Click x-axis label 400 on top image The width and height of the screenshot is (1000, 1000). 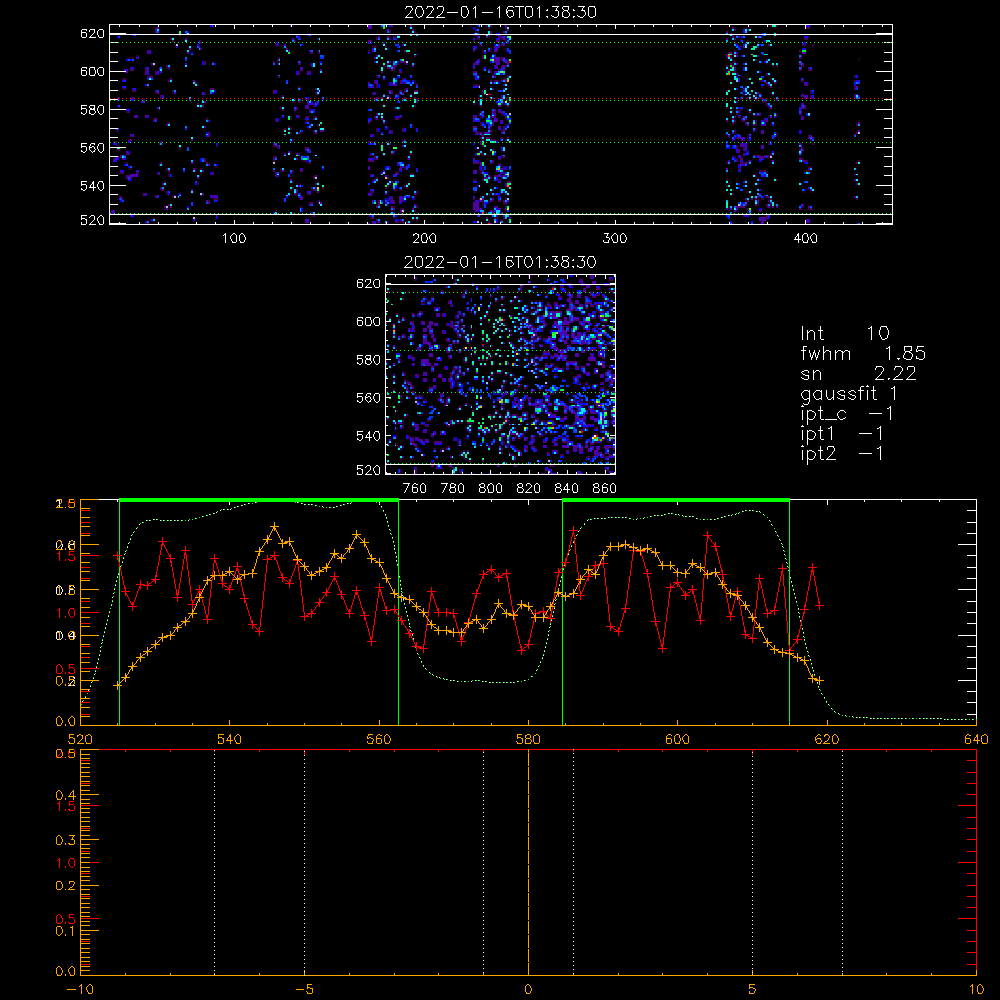805,239
